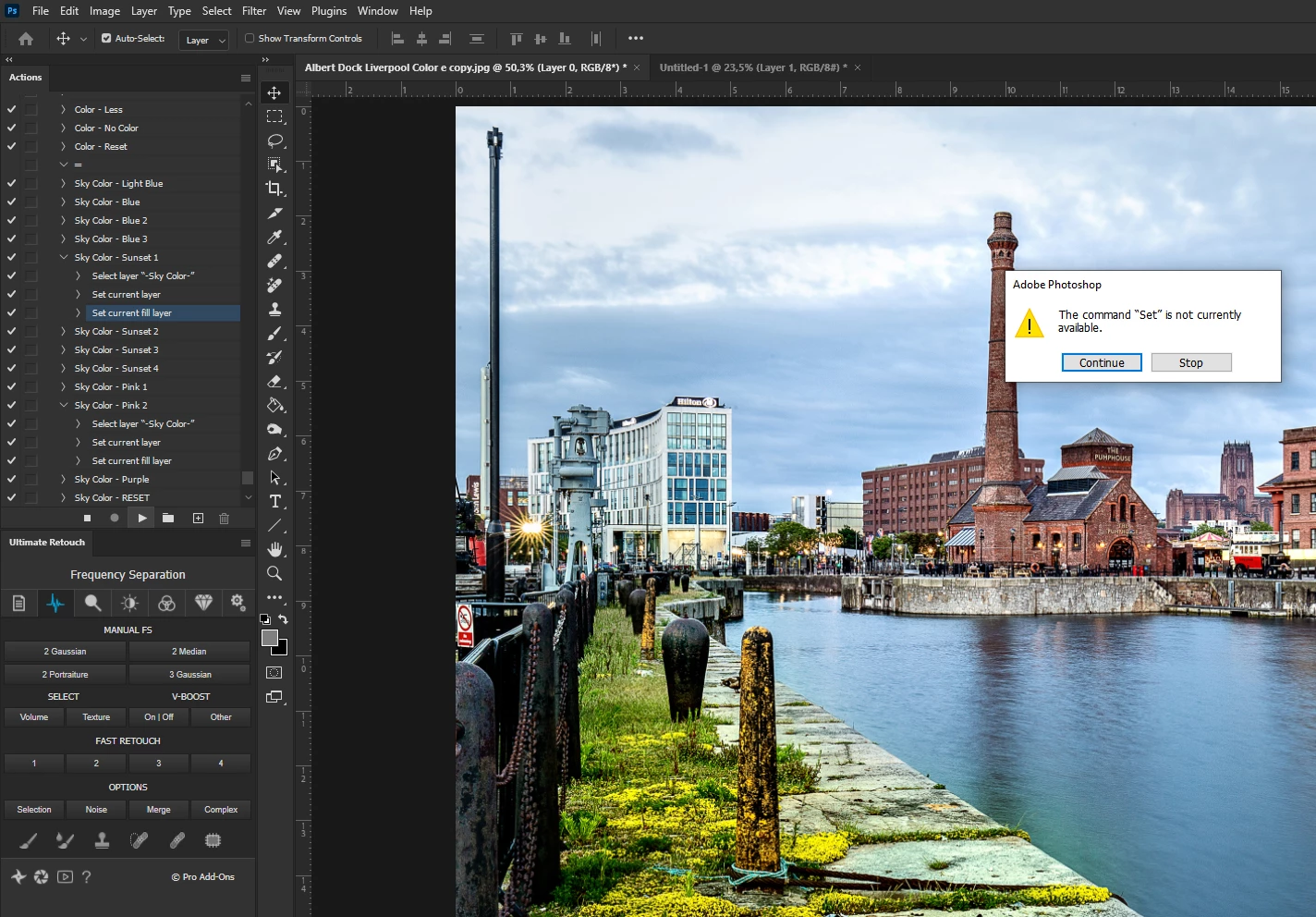Screen dimensions: 1316x917
Task: Click the Delete action trash icon
Action: (224, 519)
